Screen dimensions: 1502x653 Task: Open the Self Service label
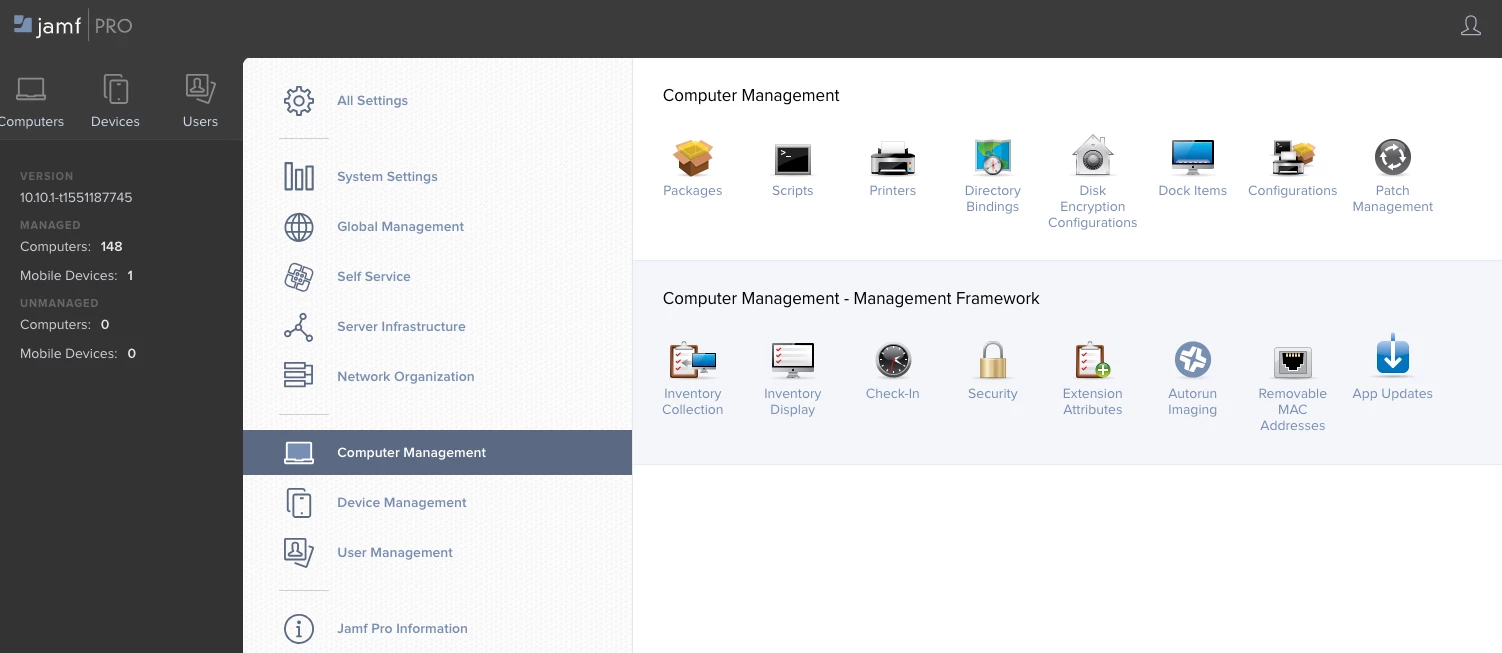coord(374,277)
